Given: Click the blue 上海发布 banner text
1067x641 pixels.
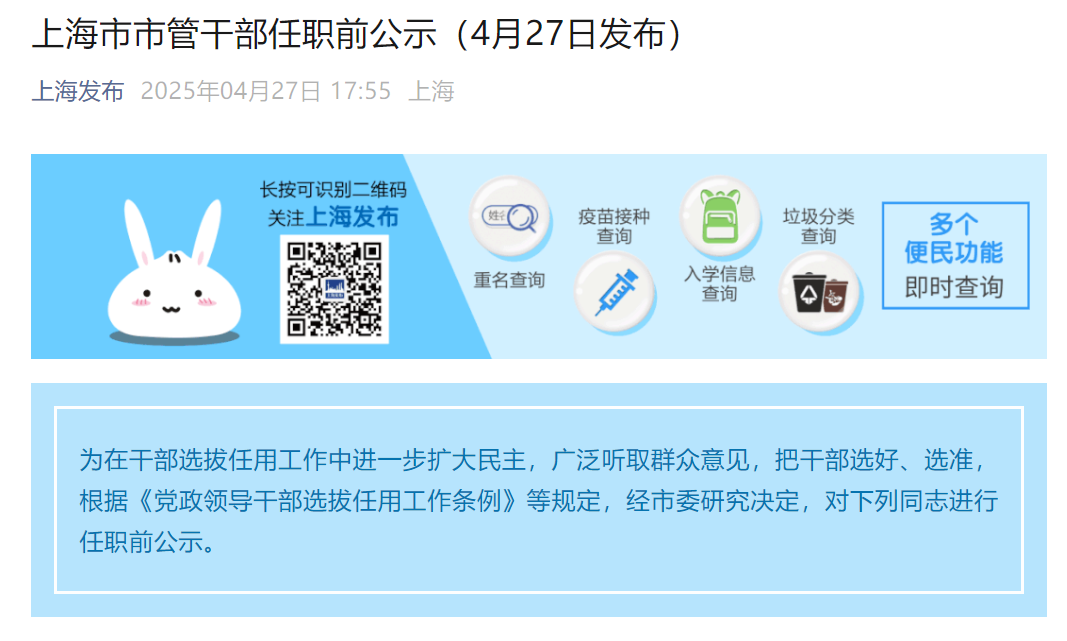Looking at the screenshot, I should [352, 217].
